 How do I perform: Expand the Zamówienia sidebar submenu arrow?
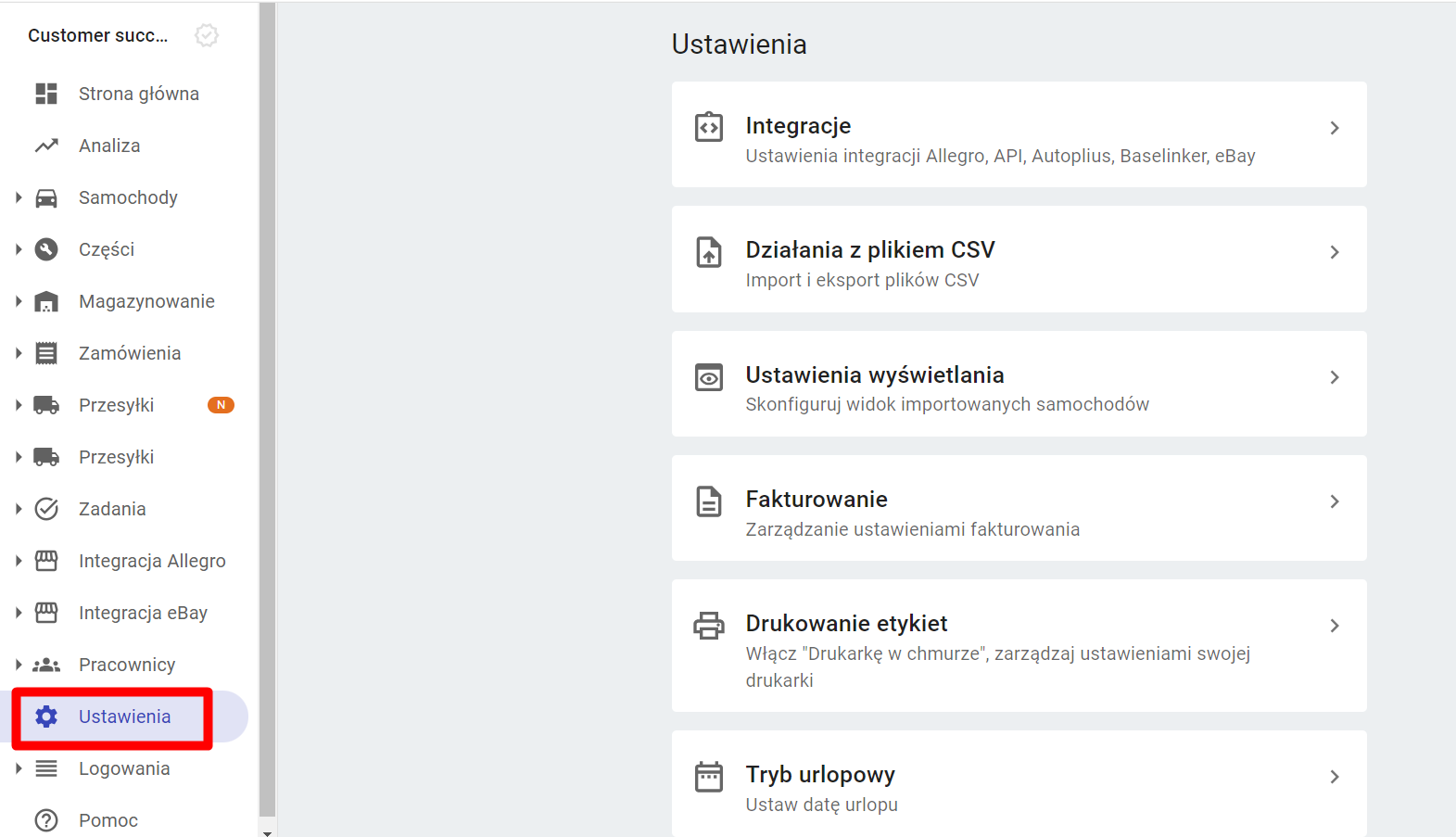[x=19, y=353]
